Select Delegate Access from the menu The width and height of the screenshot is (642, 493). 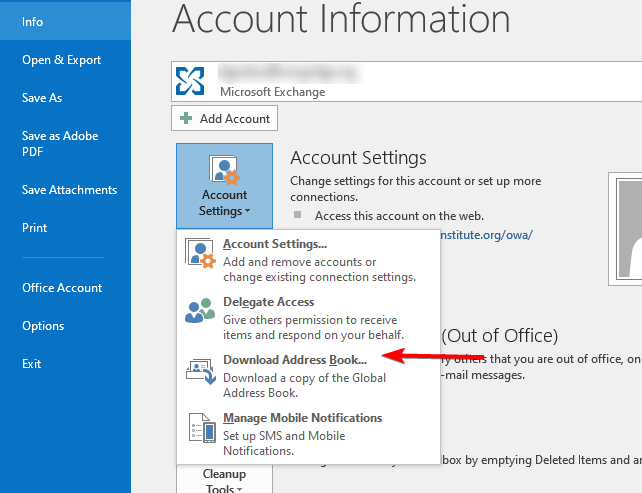click(x=308, y=318)
